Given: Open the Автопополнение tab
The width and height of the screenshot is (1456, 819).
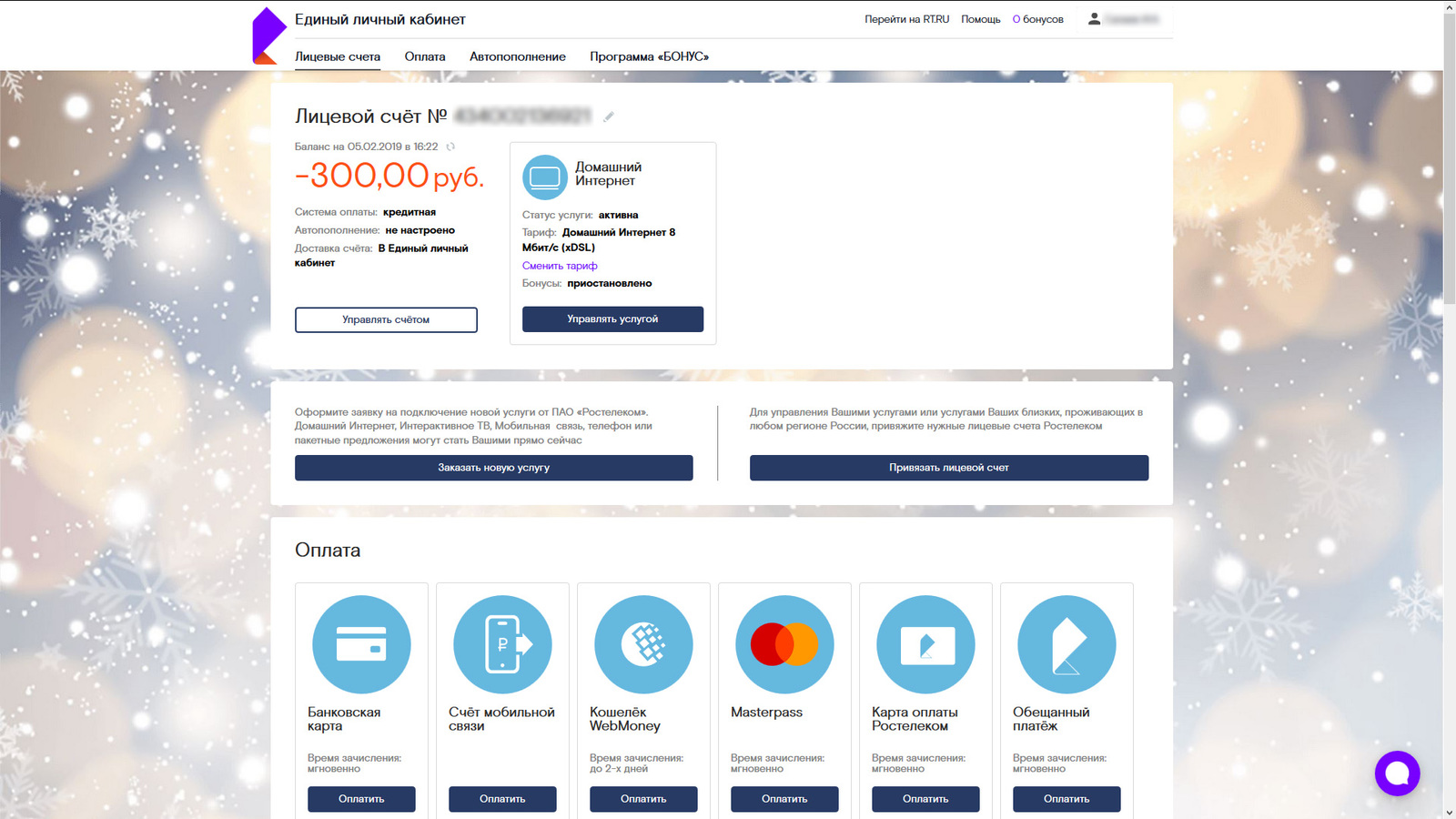Looking at the screenshot, I should [x=518, y=56].
